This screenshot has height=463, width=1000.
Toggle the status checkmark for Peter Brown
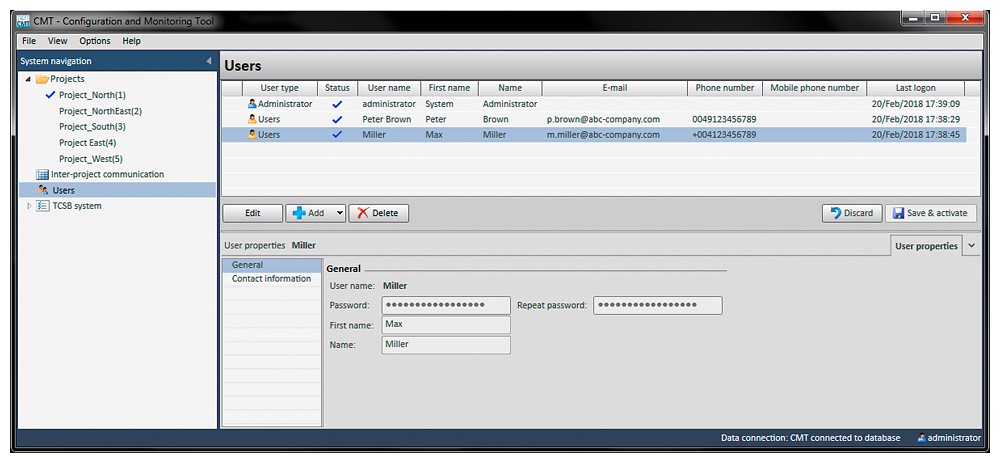(x=337, y=119)
